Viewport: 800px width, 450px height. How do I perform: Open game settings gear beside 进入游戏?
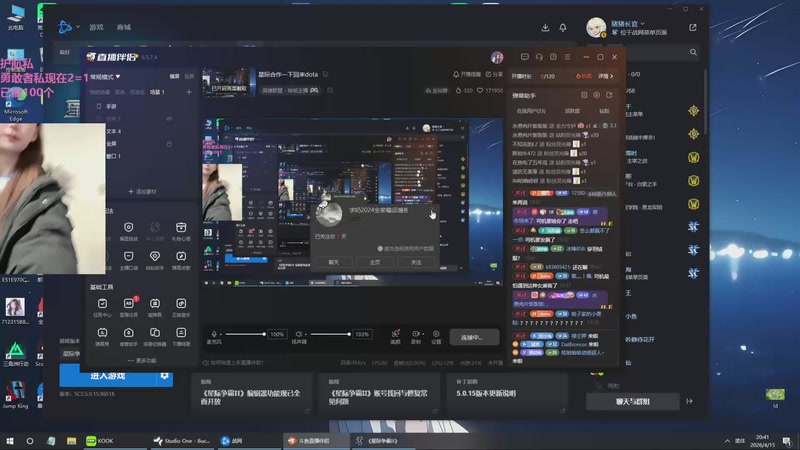pyautogui.click(x=164, y=376)
